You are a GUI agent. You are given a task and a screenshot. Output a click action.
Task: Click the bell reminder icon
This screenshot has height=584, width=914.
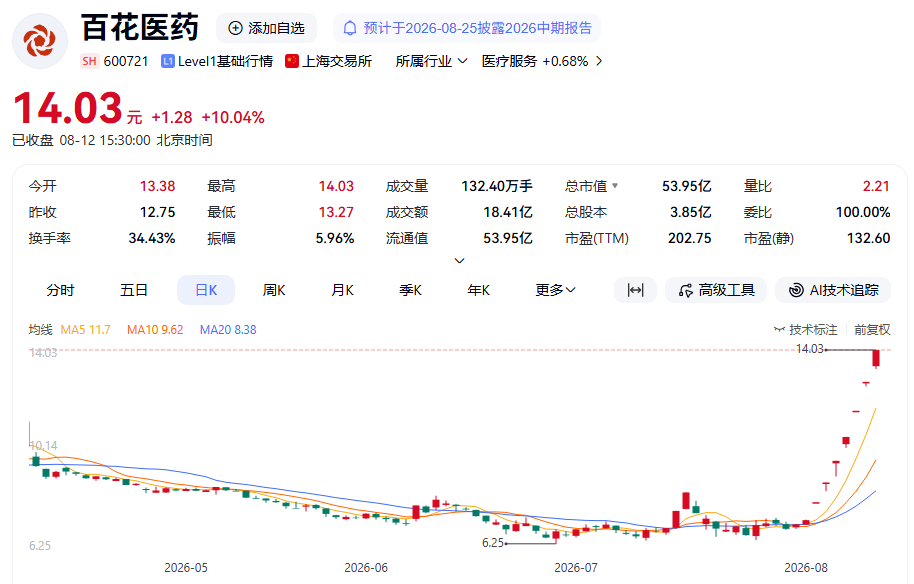tap(350, 28)
